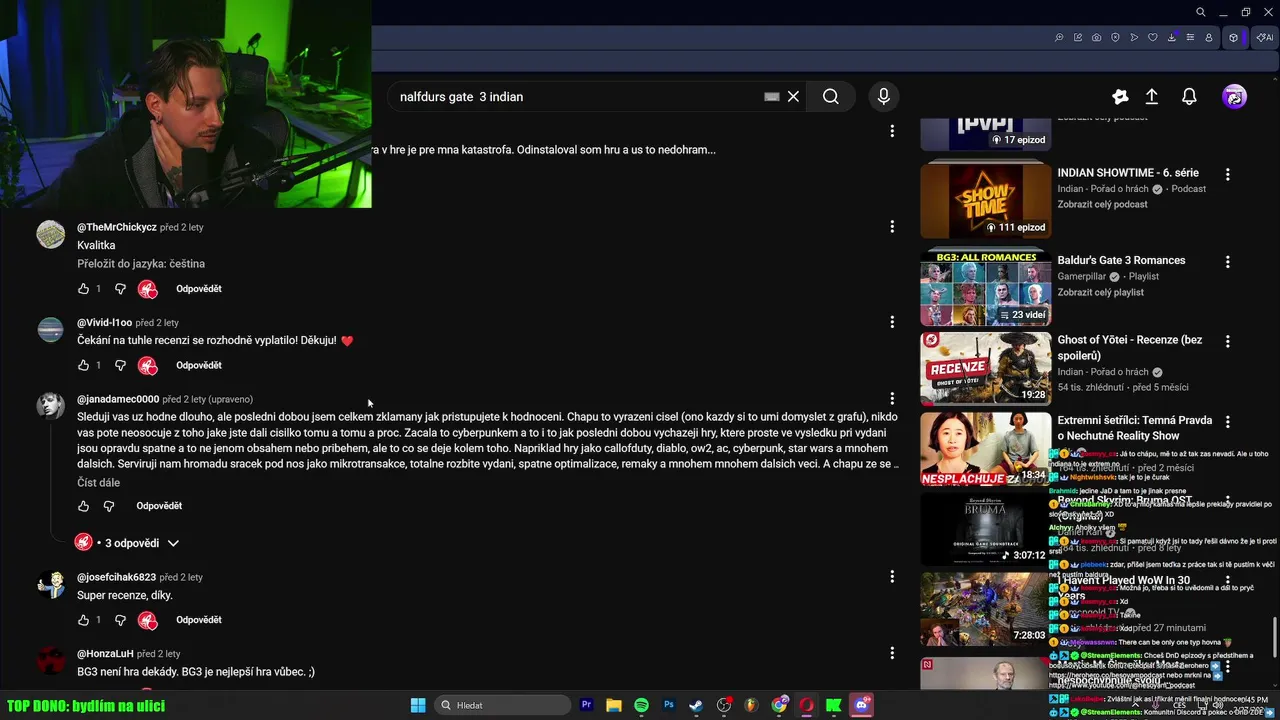Add page to bookmarks with heart icon
The height and width of the screenshot is (720, 1280).
1153,38
